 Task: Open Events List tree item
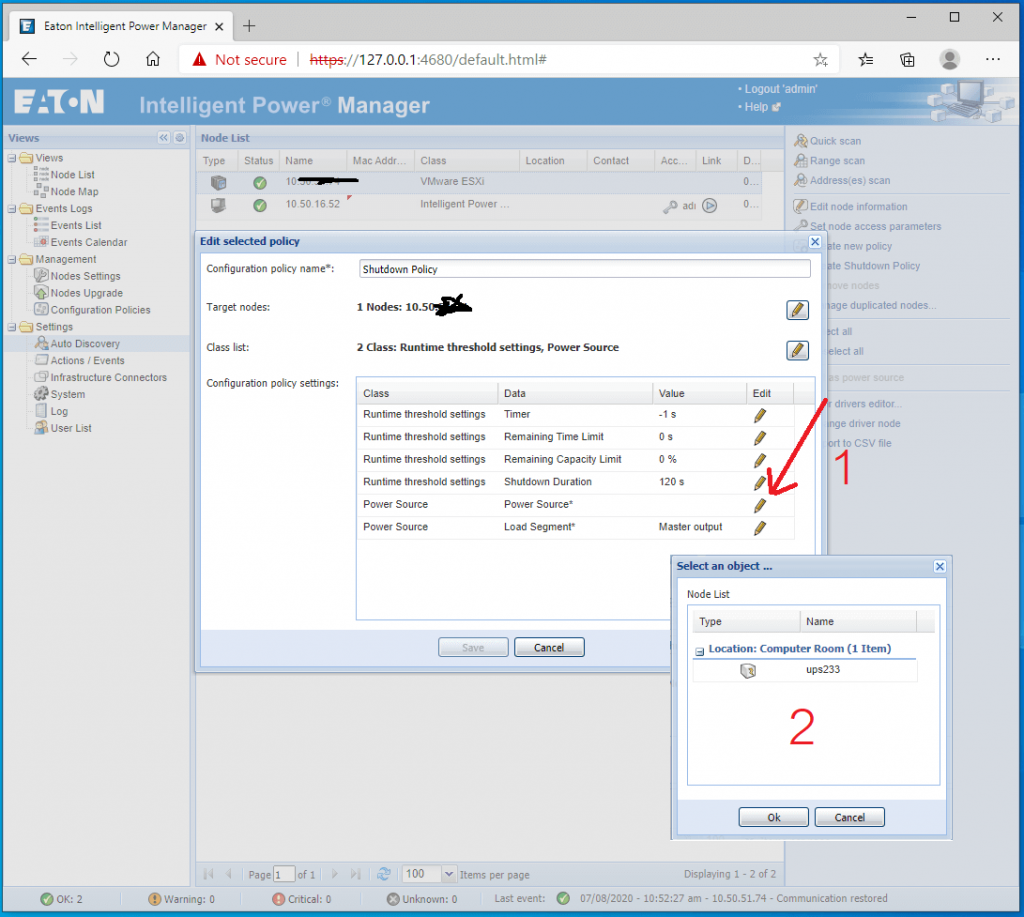pyautogui.click(x=76, y=225)
